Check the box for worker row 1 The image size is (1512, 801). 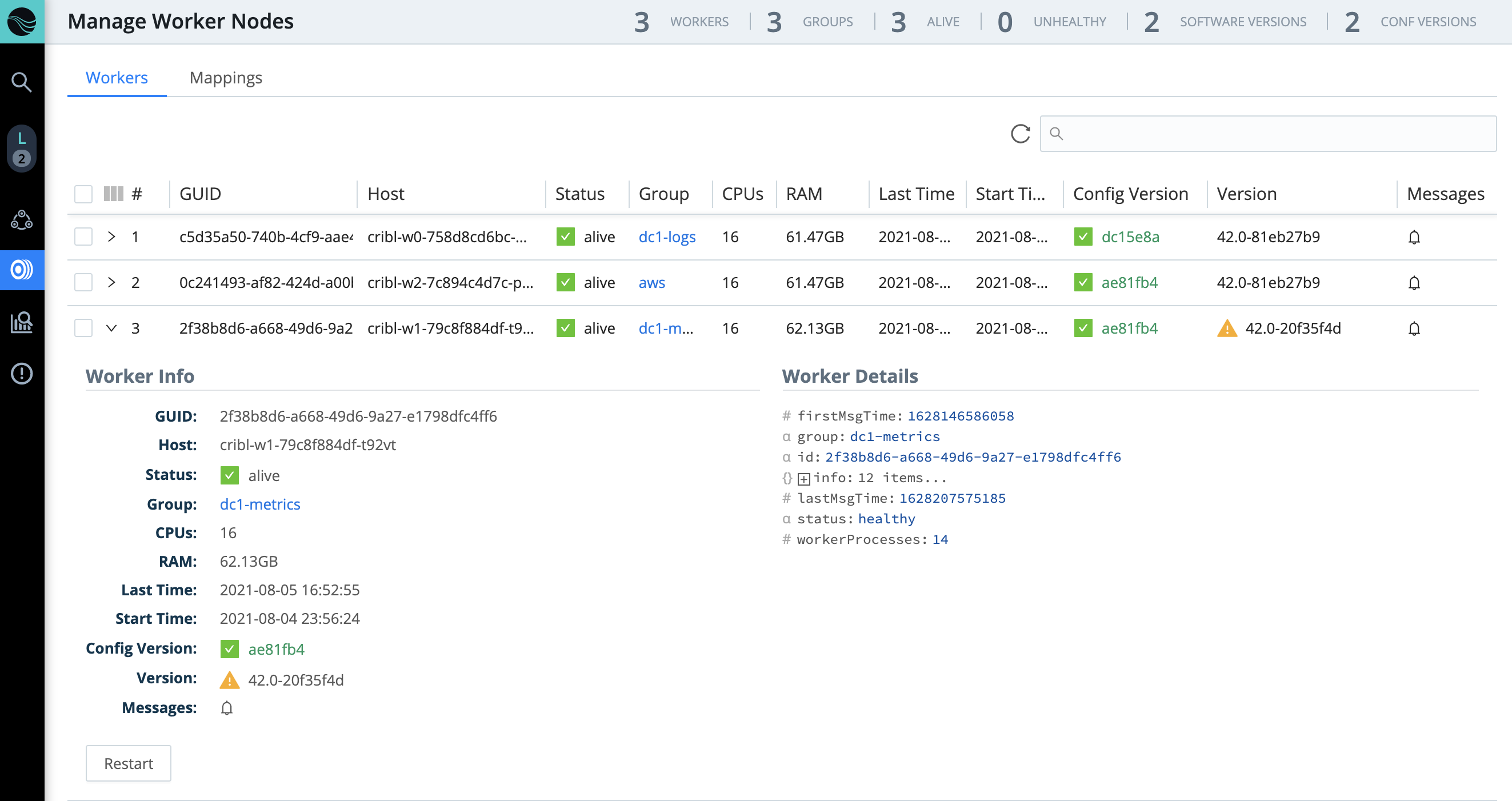(x=83, y=237)
